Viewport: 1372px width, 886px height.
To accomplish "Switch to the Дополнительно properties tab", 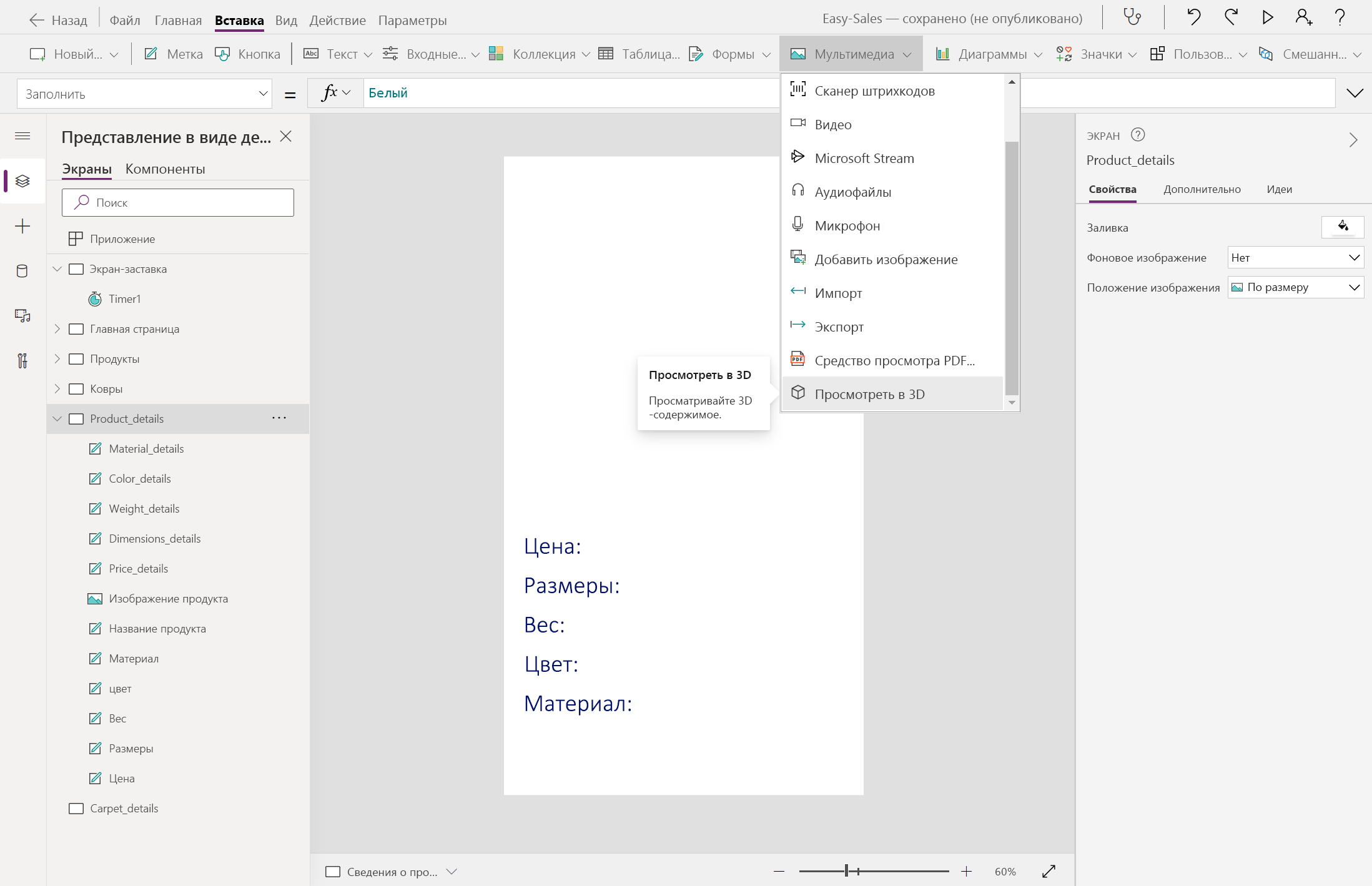I will pyautogui.click(x=1202, y=189).
